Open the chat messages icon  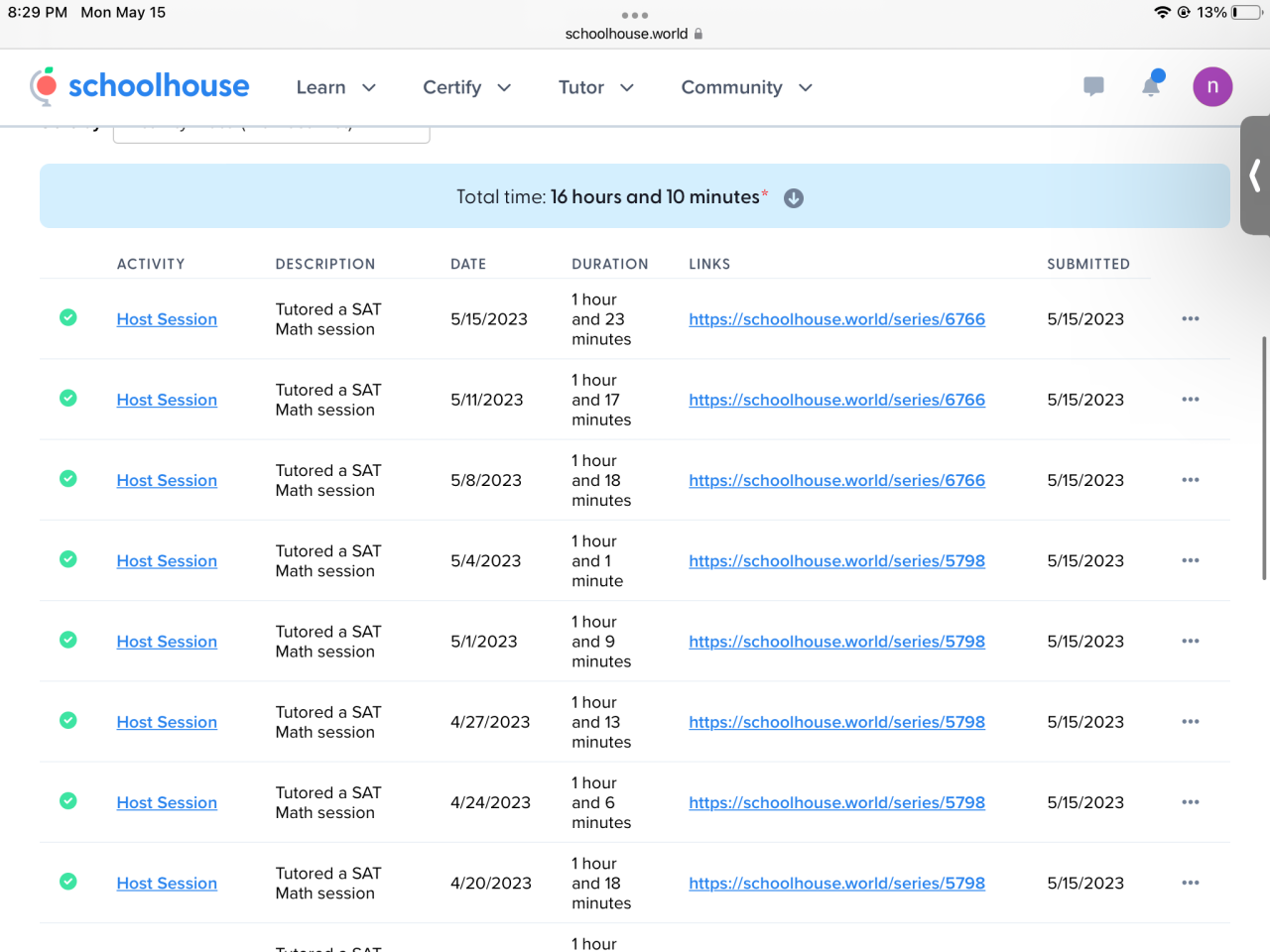click(x=1094, y=86)
